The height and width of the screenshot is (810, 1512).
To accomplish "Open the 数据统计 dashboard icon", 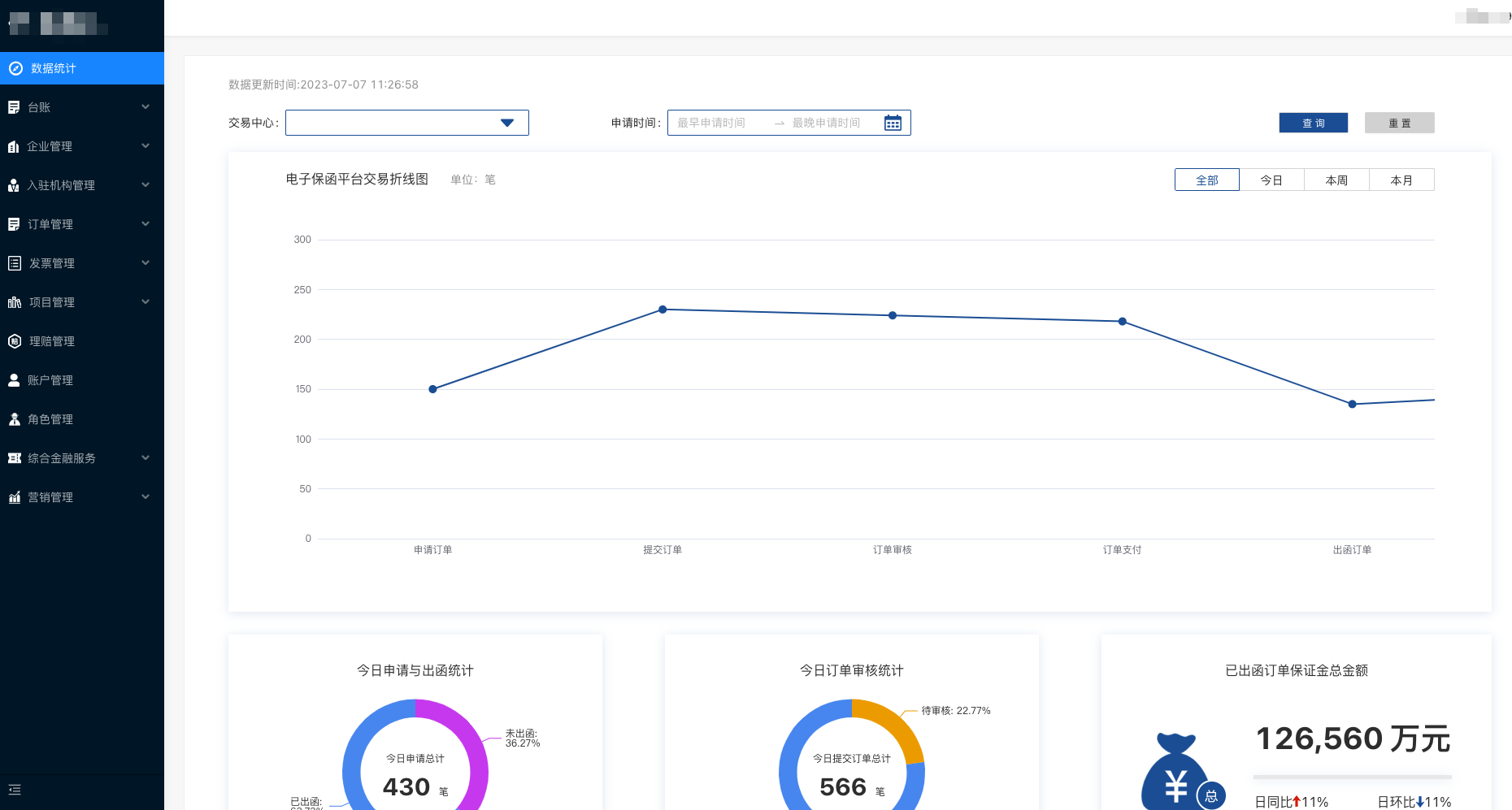I will coord(15,68).
